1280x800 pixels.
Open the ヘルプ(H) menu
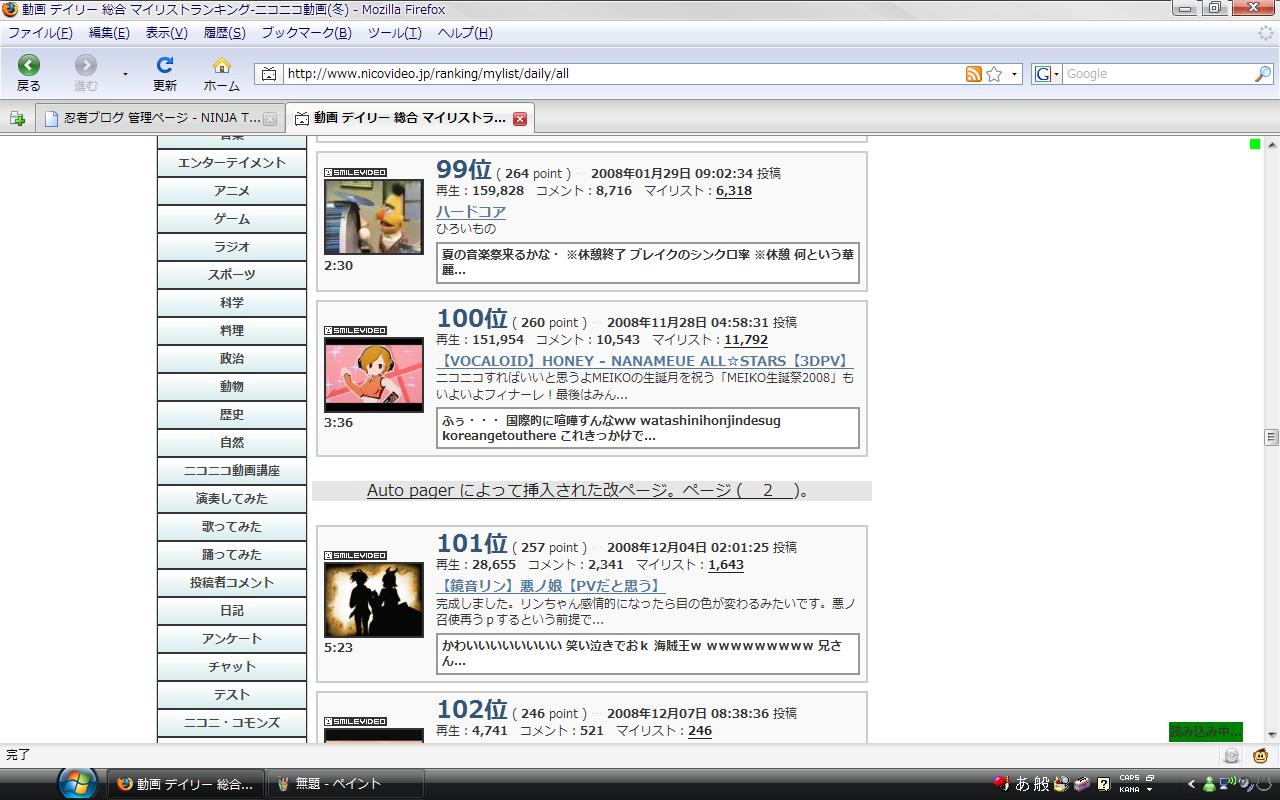(x=465, y=33)
